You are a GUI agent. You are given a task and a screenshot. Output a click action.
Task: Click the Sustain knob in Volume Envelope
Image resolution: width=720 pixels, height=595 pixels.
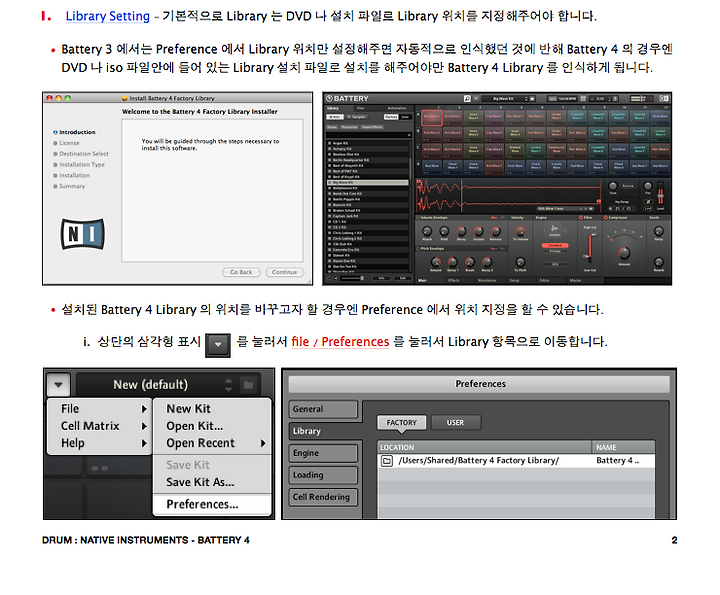478,231
